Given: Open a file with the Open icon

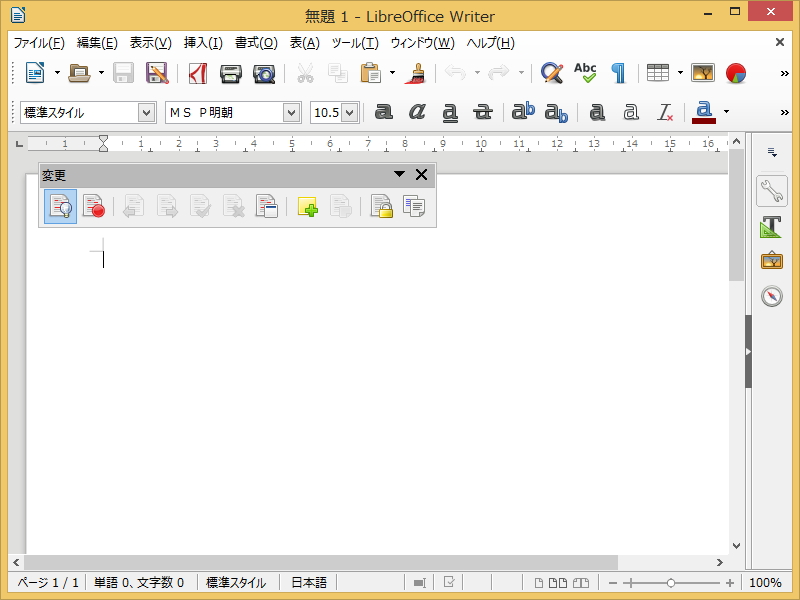Looking at the screenshot, I should pyautogui.click(x=77, y=72).
